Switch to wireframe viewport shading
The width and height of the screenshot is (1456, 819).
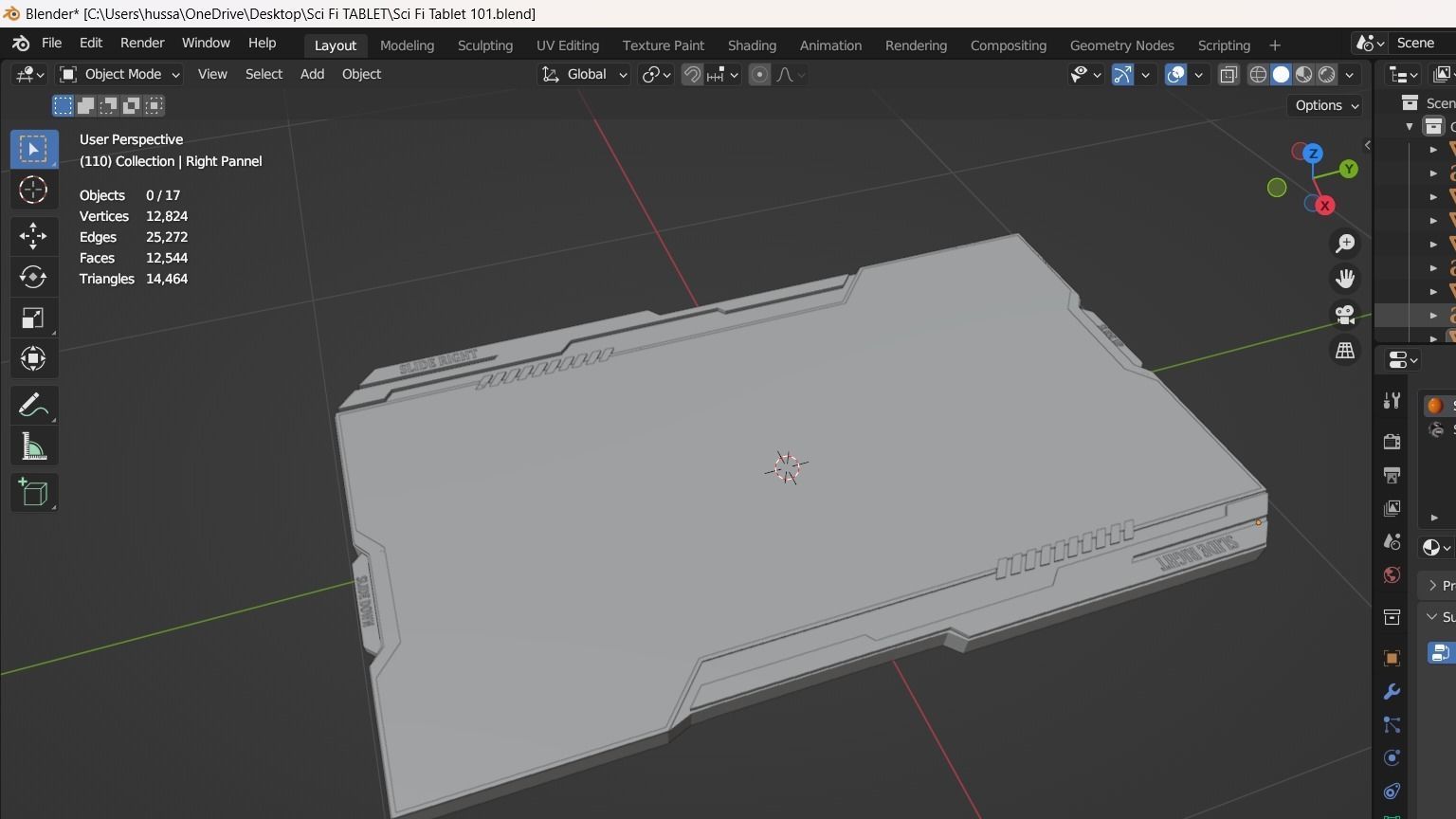pos(1258,75)
